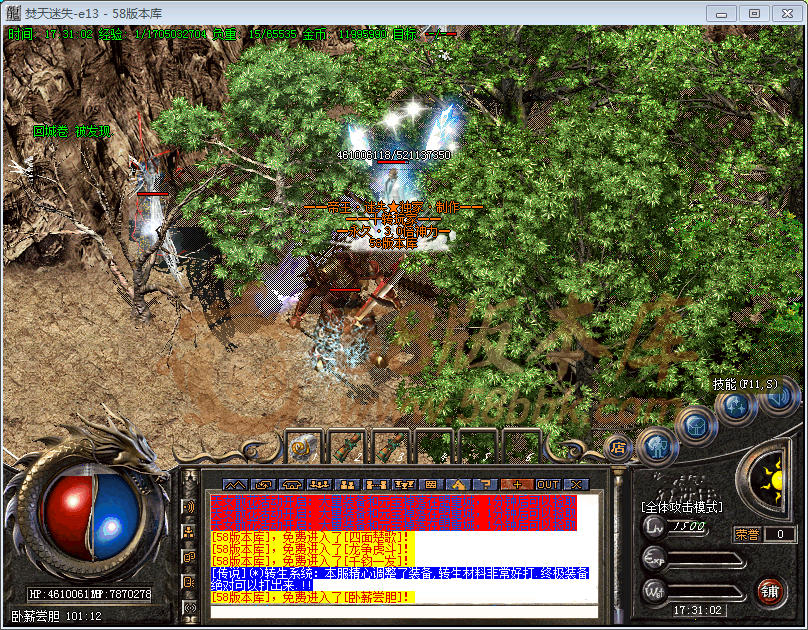Open the question mark help icon

485,485
